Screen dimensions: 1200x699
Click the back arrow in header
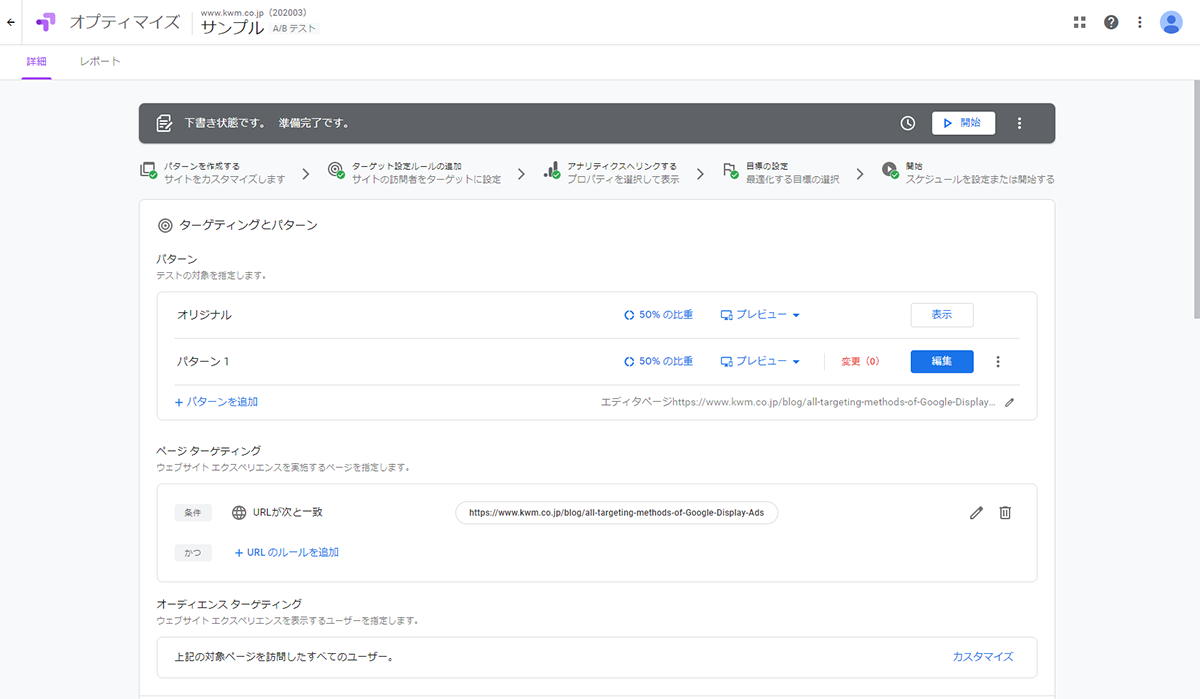(x=11, y=22)
